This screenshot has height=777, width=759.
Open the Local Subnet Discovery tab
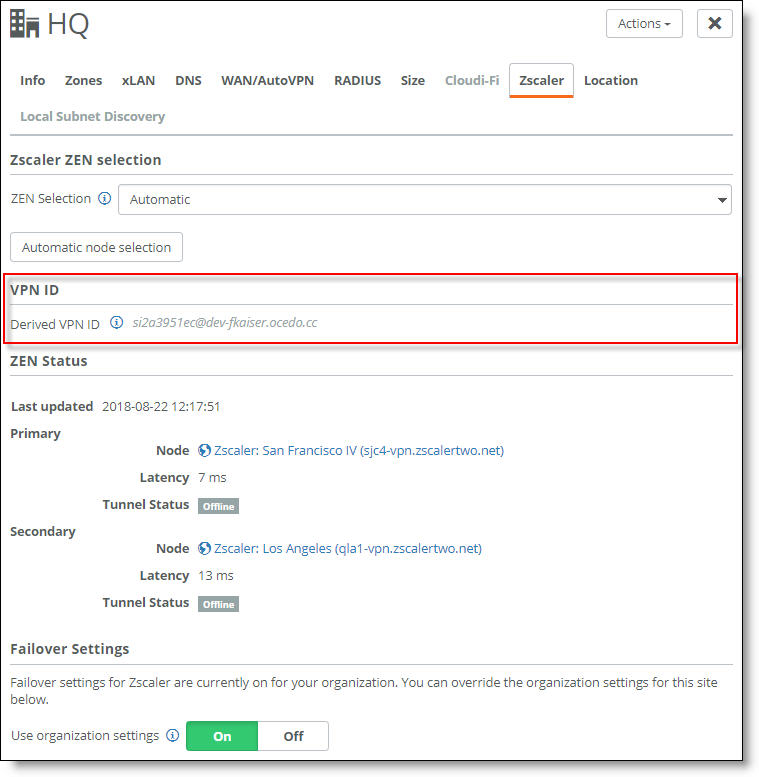click(93, 116)
